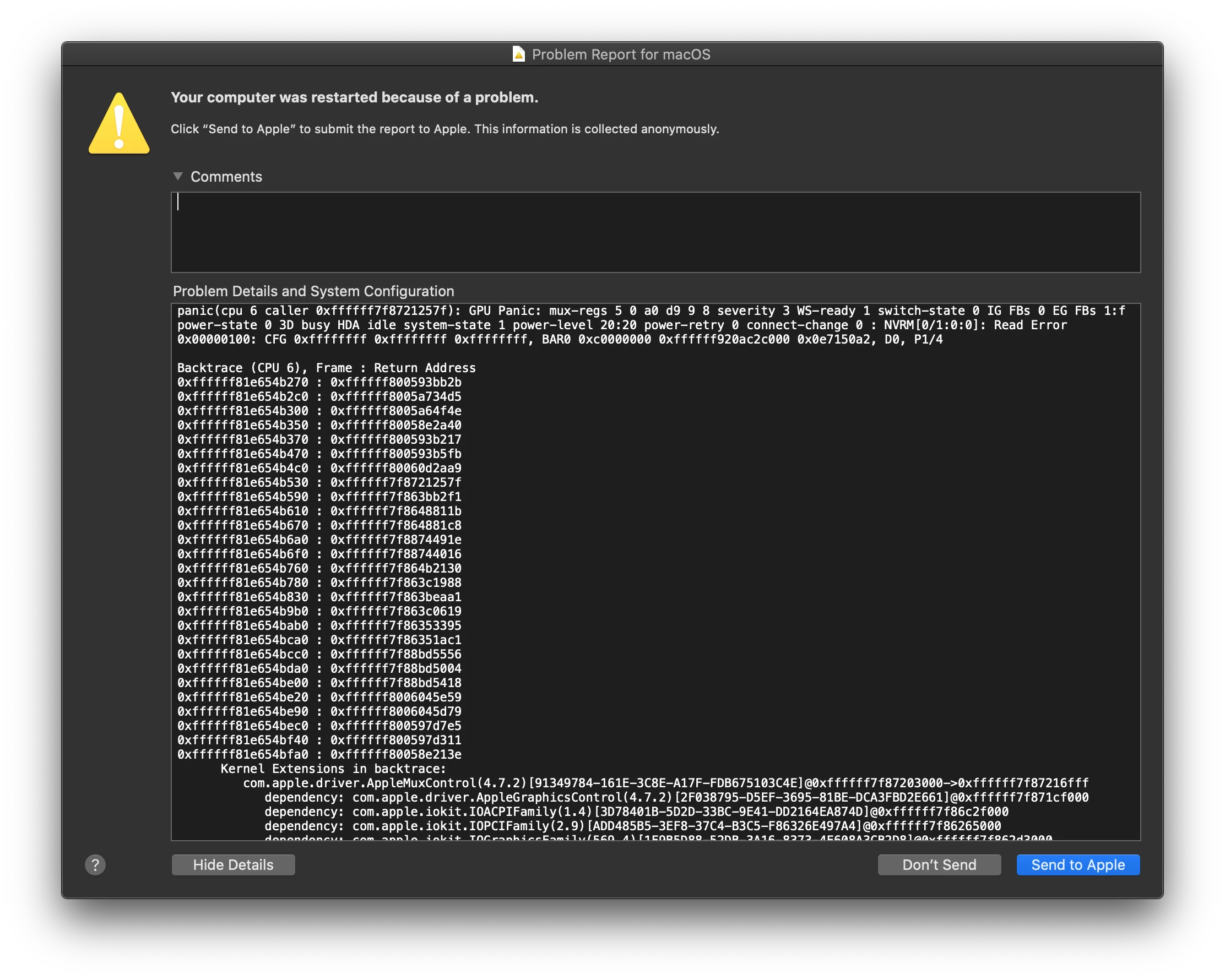1225x980 pixels.
Task: Collapse the Comments disclosure triangle
Action: [178, 177]
